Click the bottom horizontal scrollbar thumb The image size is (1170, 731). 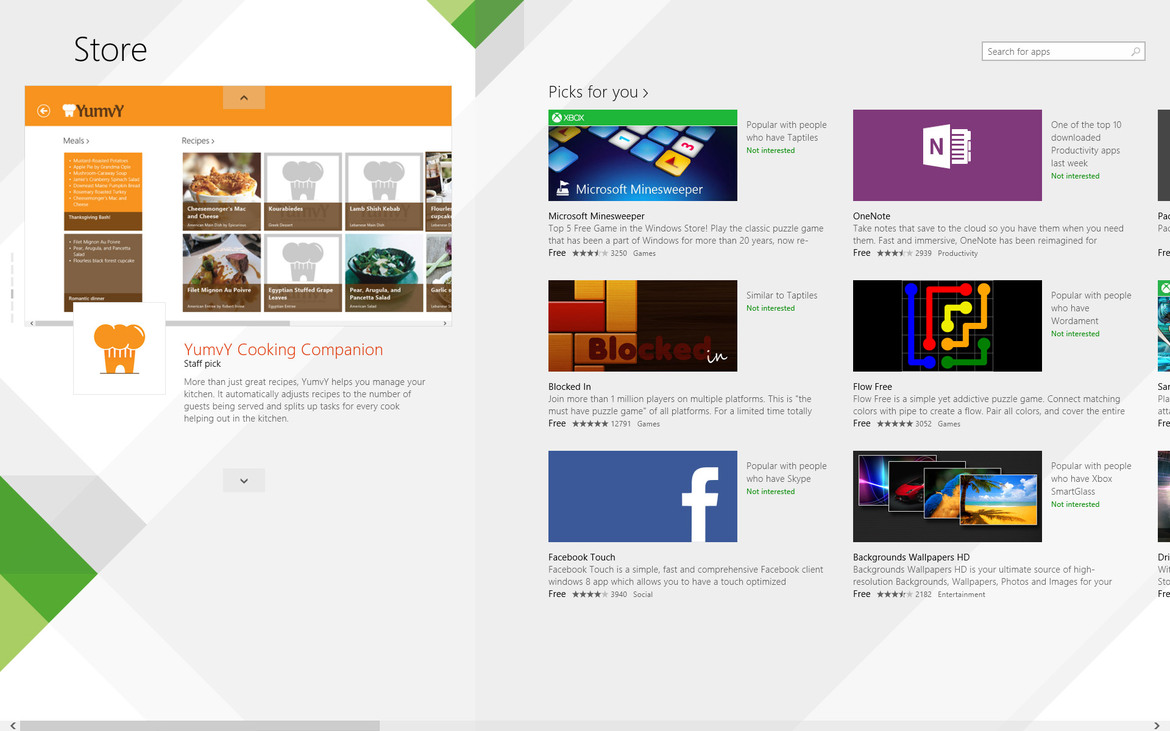click(200, 726)
